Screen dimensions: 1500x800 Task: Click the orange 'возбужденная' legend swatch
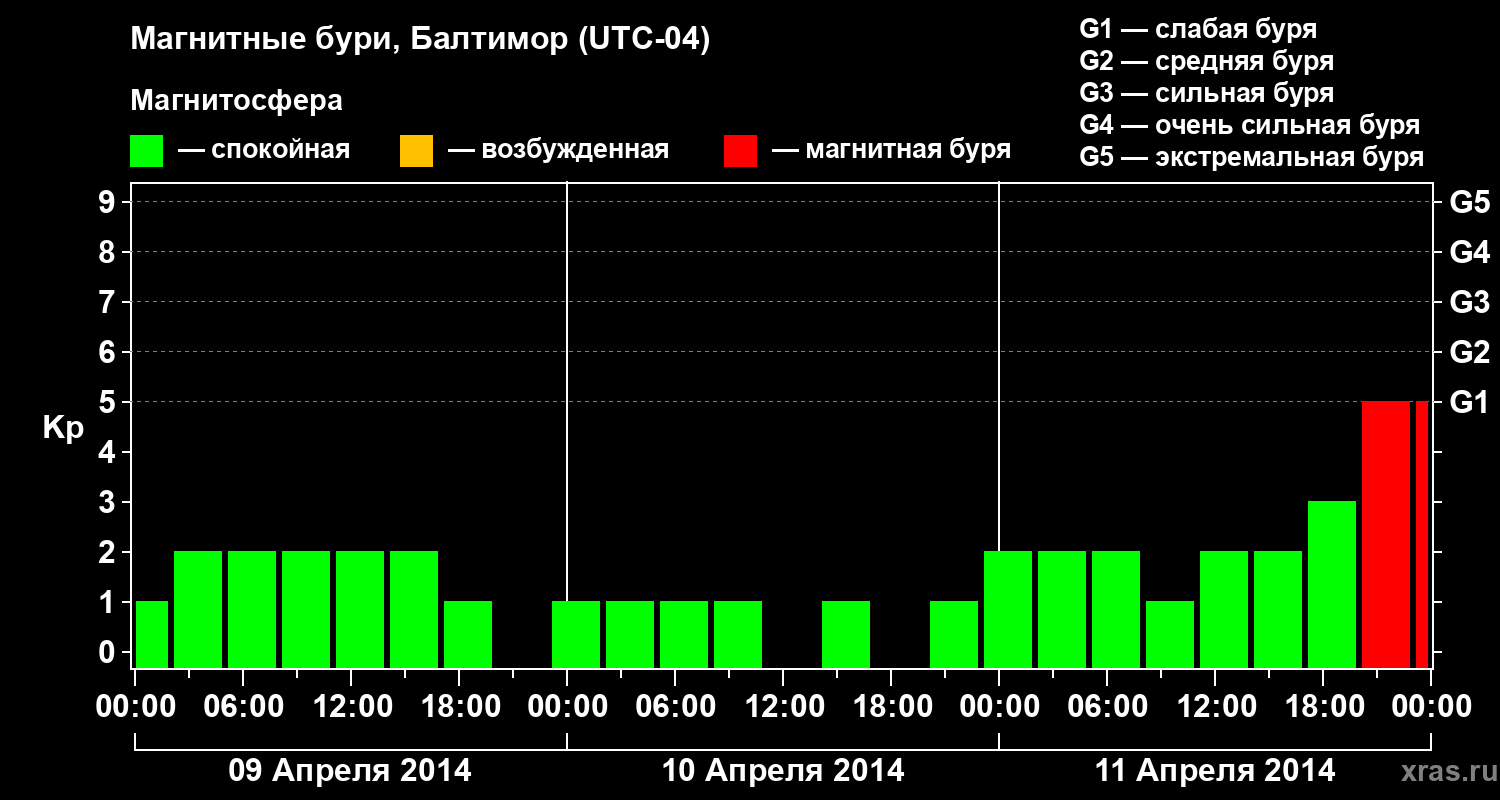[x=416, y=151]
